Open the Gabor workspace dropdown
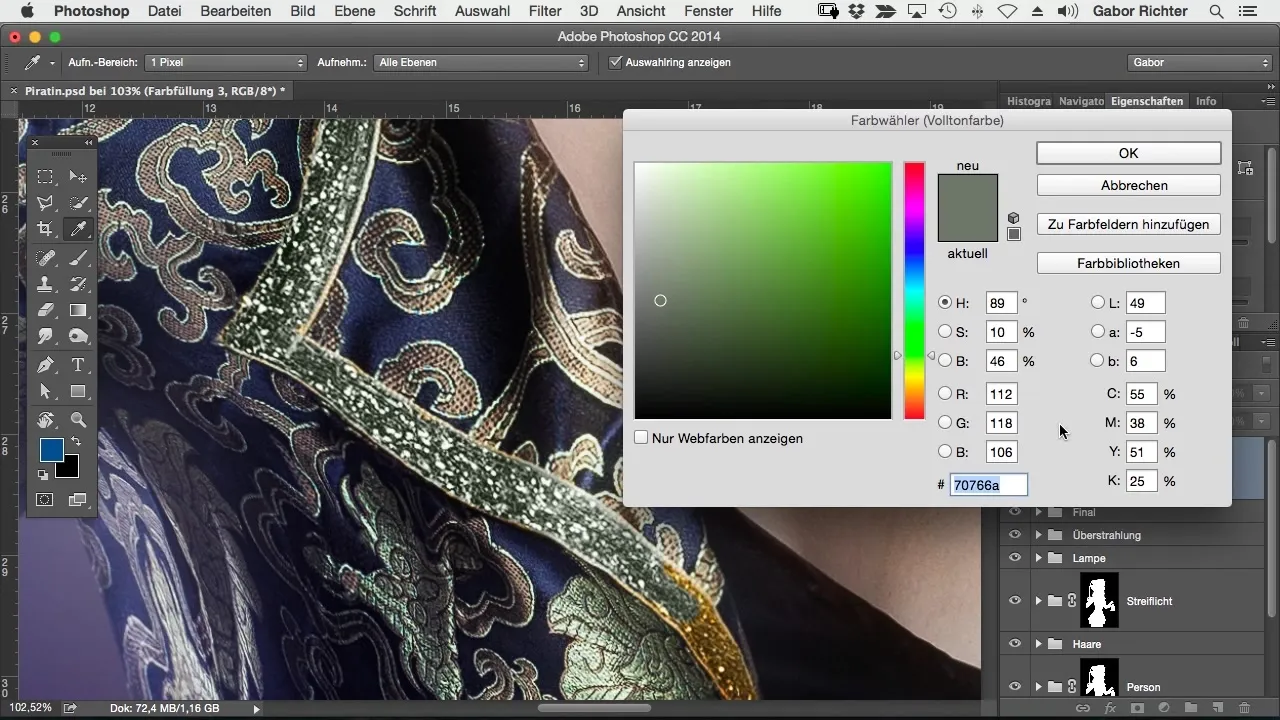This screenshot has height=720, width=1280. pyautogui.click(x=1199, y=62)
